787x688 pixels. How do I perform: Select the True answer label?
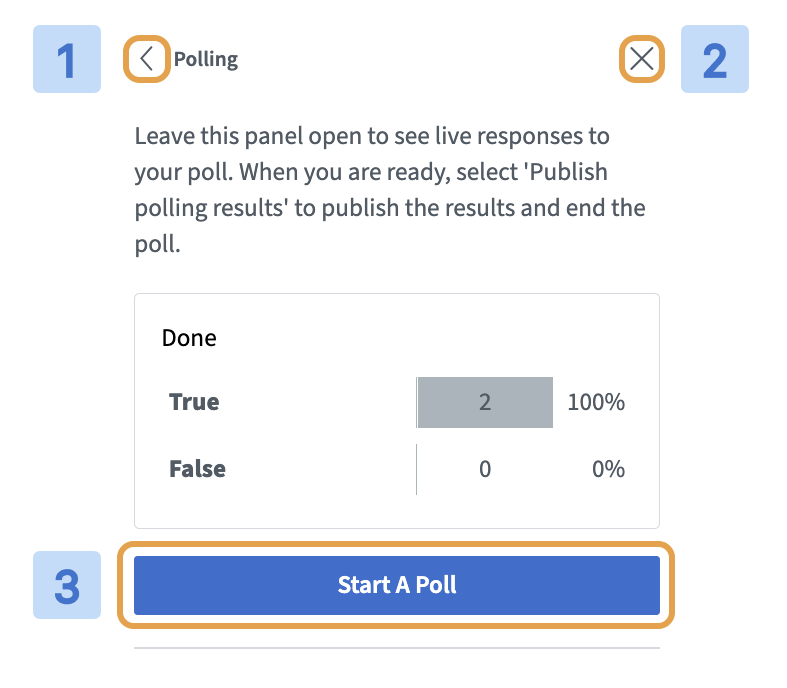194,402
